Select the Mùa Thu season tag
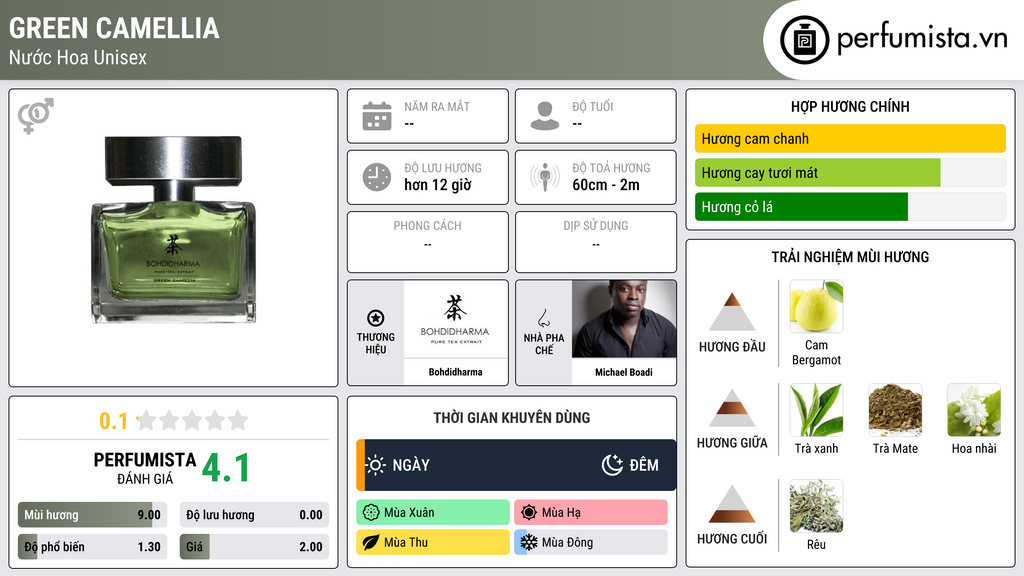The image size is (1024, 576). coord(433,543)
